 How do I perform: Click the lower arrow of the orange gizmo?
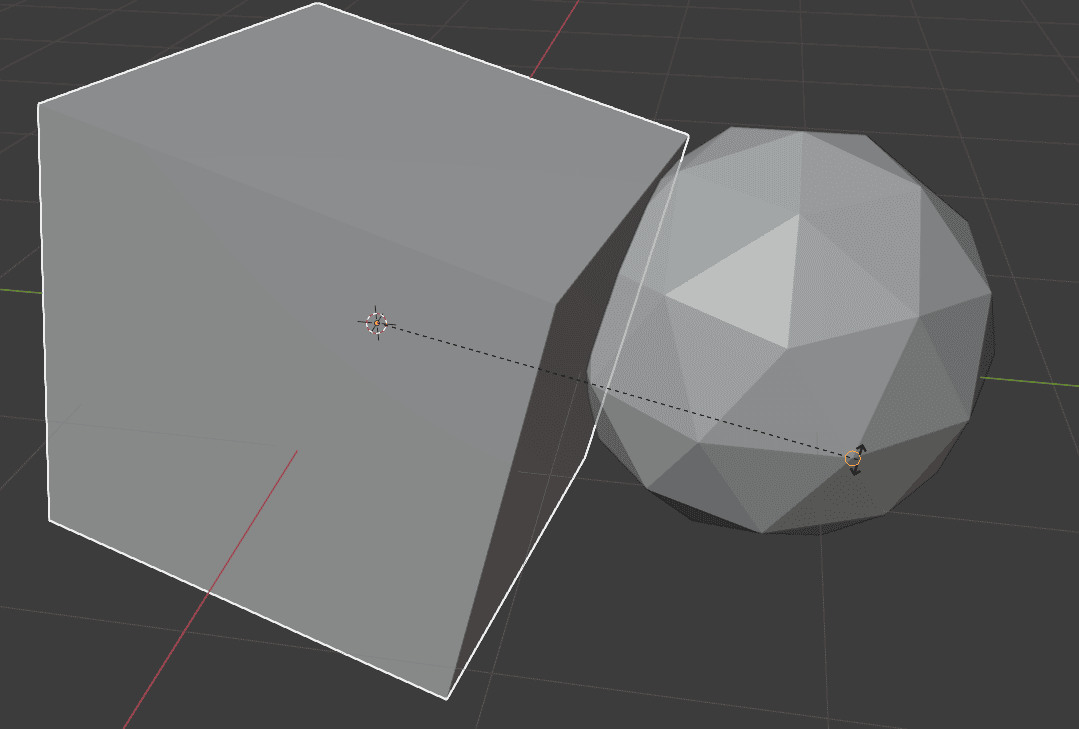click(x=855, y=472)
